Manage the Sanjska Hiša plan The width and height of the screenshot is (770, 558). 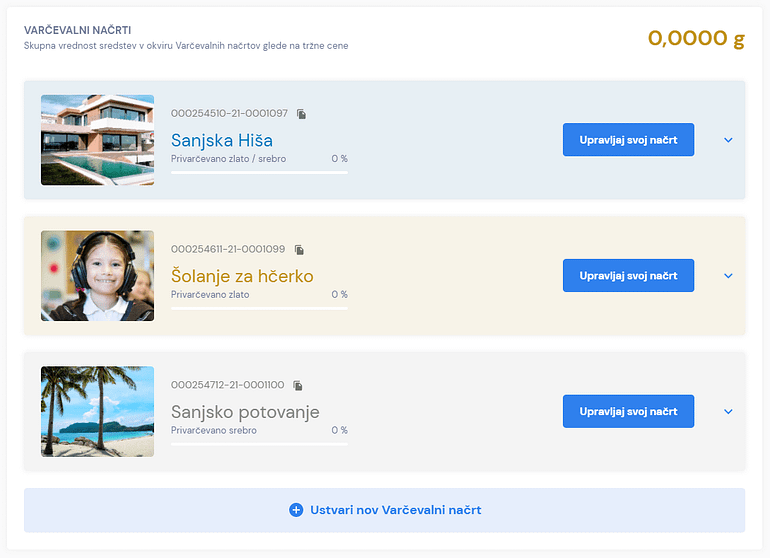pyautogui.click(x=628, y=140)
